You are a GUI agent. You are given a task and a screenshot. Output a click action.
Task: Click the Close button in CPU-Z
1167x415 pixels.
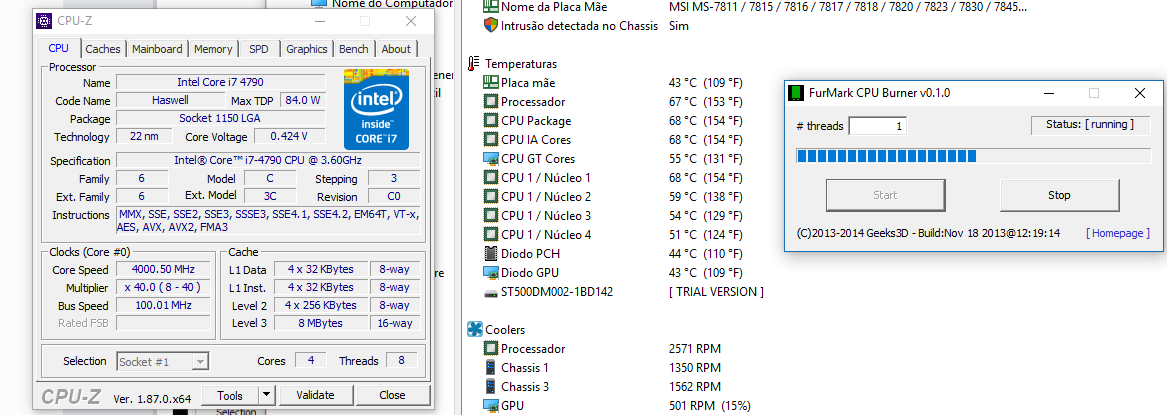(x=392, y=395)
